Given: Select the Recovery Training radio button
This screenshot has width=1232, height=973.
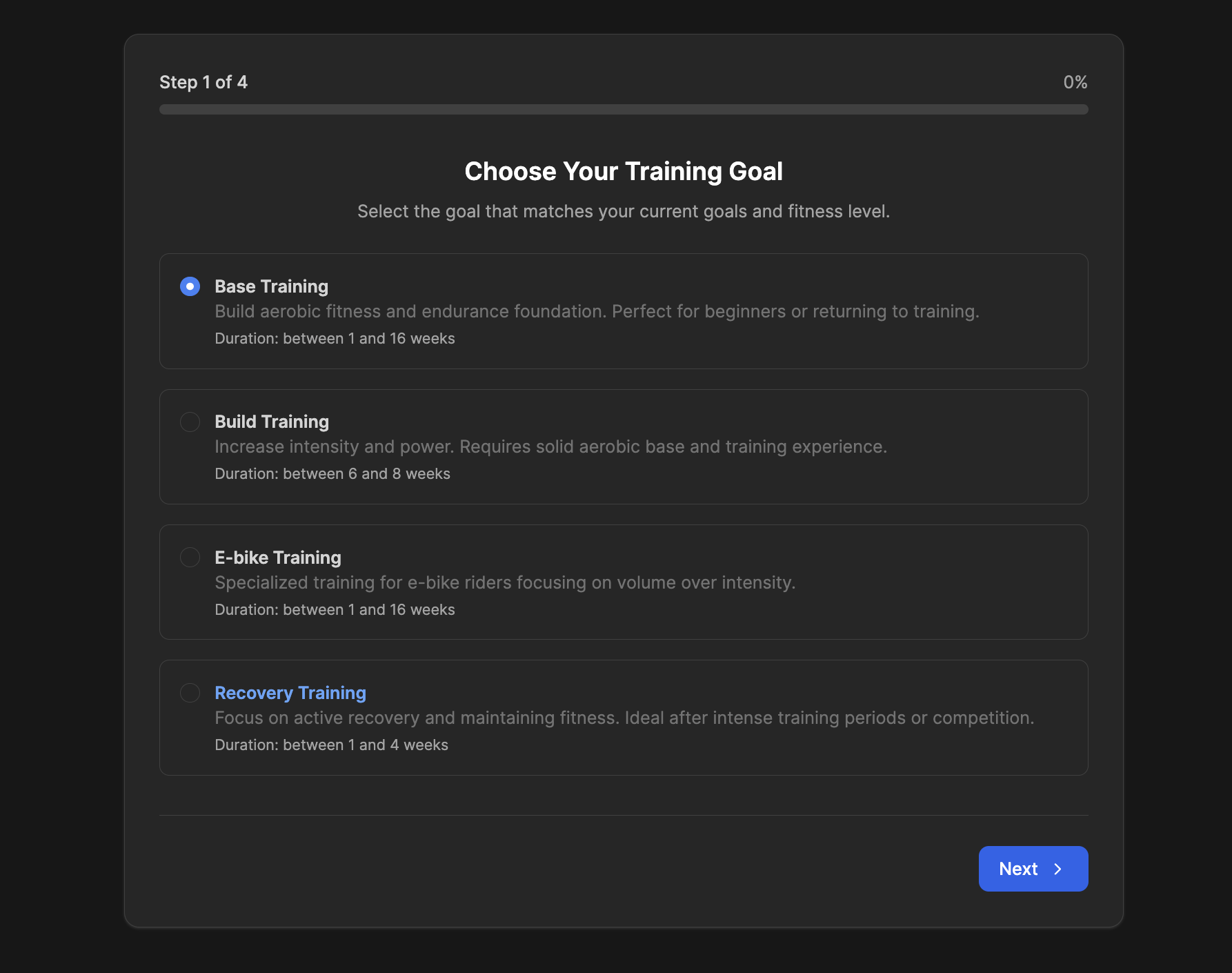Looking at the screenshot, I should click(x=190, y=692).
